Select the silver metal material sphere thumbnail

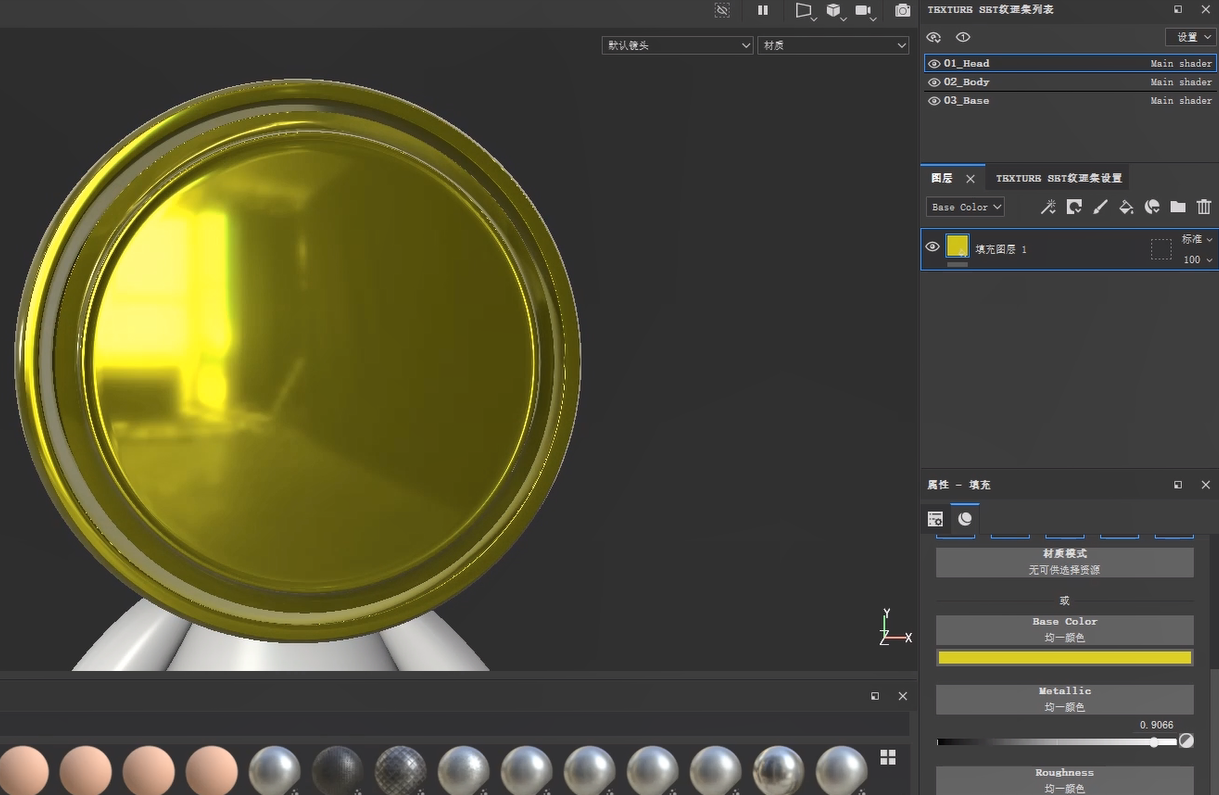(274, 770)
